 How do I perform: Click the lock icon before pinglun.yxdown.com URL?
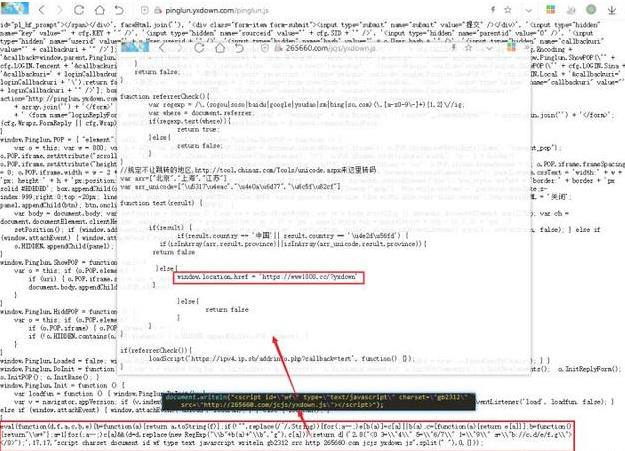tap(158, 10)
